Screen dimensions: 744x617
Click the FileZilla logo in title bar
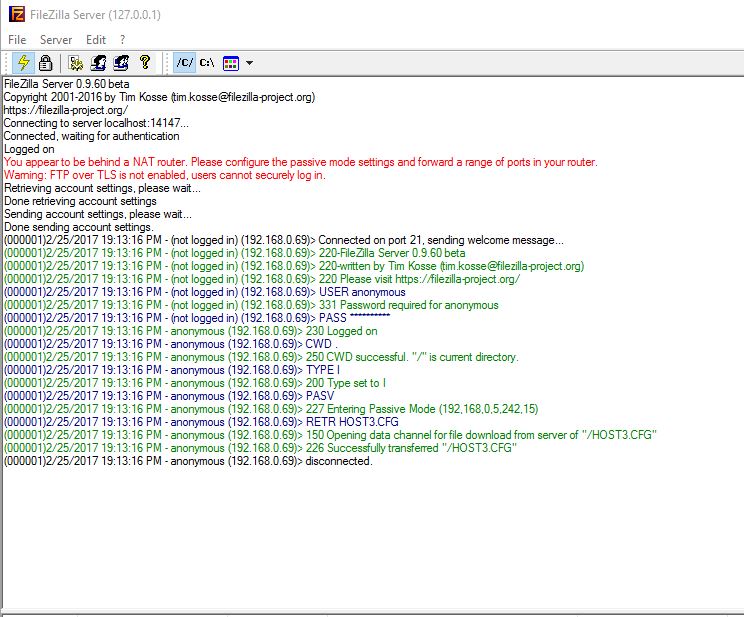point(17,14)
